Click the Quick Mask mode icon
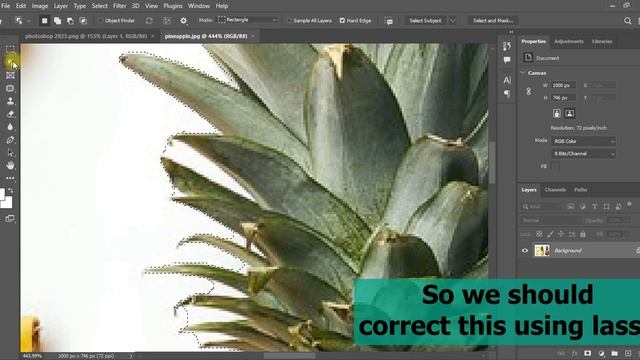The width and height of the screenshot is (640, 360). 10,219
